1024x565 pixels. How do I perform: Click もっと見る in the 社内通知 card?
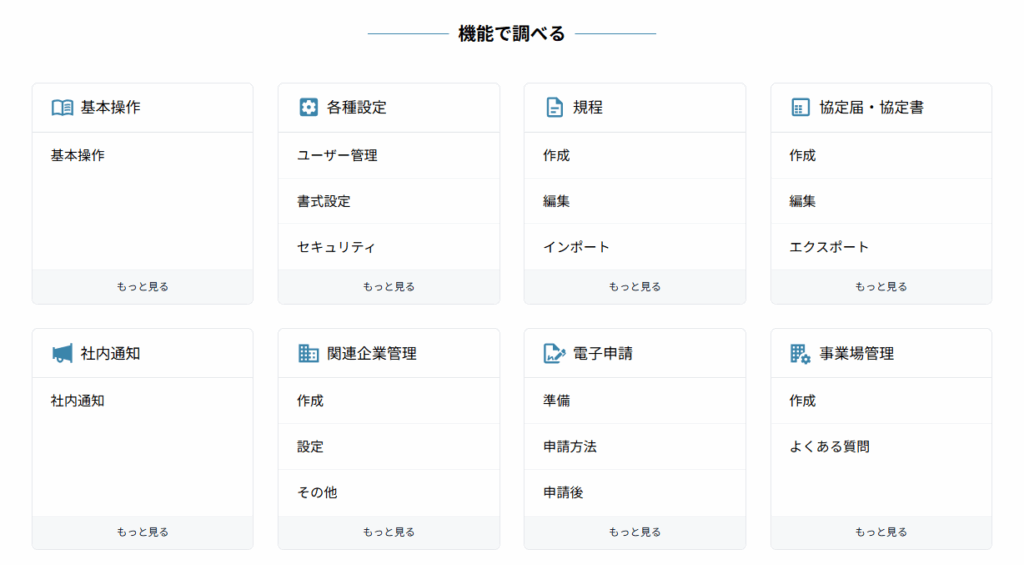(142, 532)
